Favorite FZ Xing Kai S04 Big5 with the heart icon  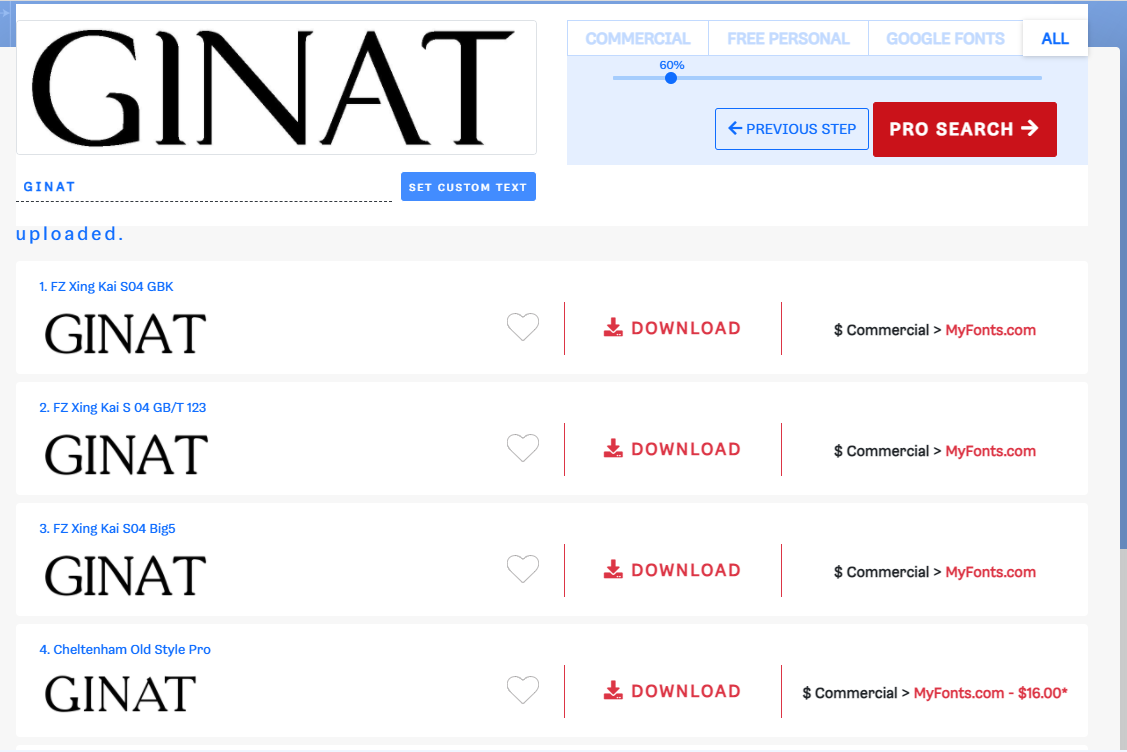(x=523, y=569)
